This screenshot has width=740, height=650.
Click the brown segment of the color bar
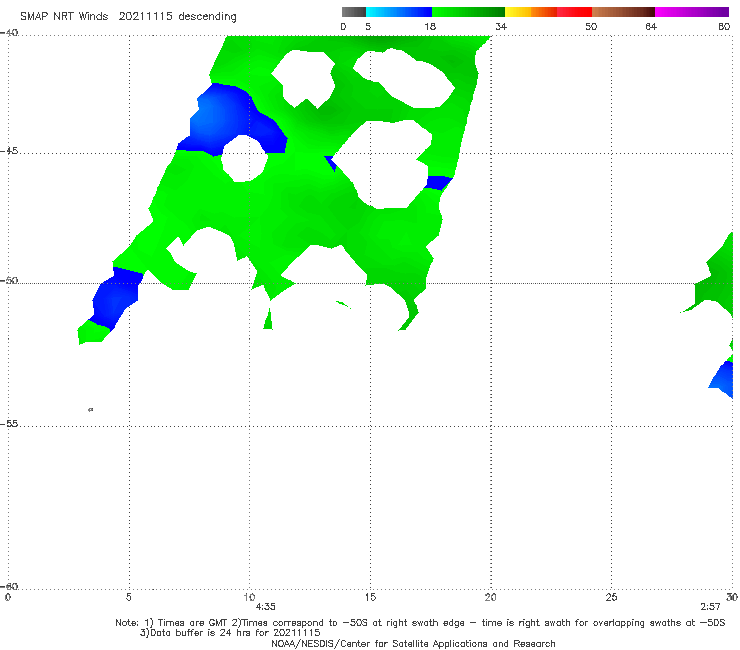coord(623,12)
